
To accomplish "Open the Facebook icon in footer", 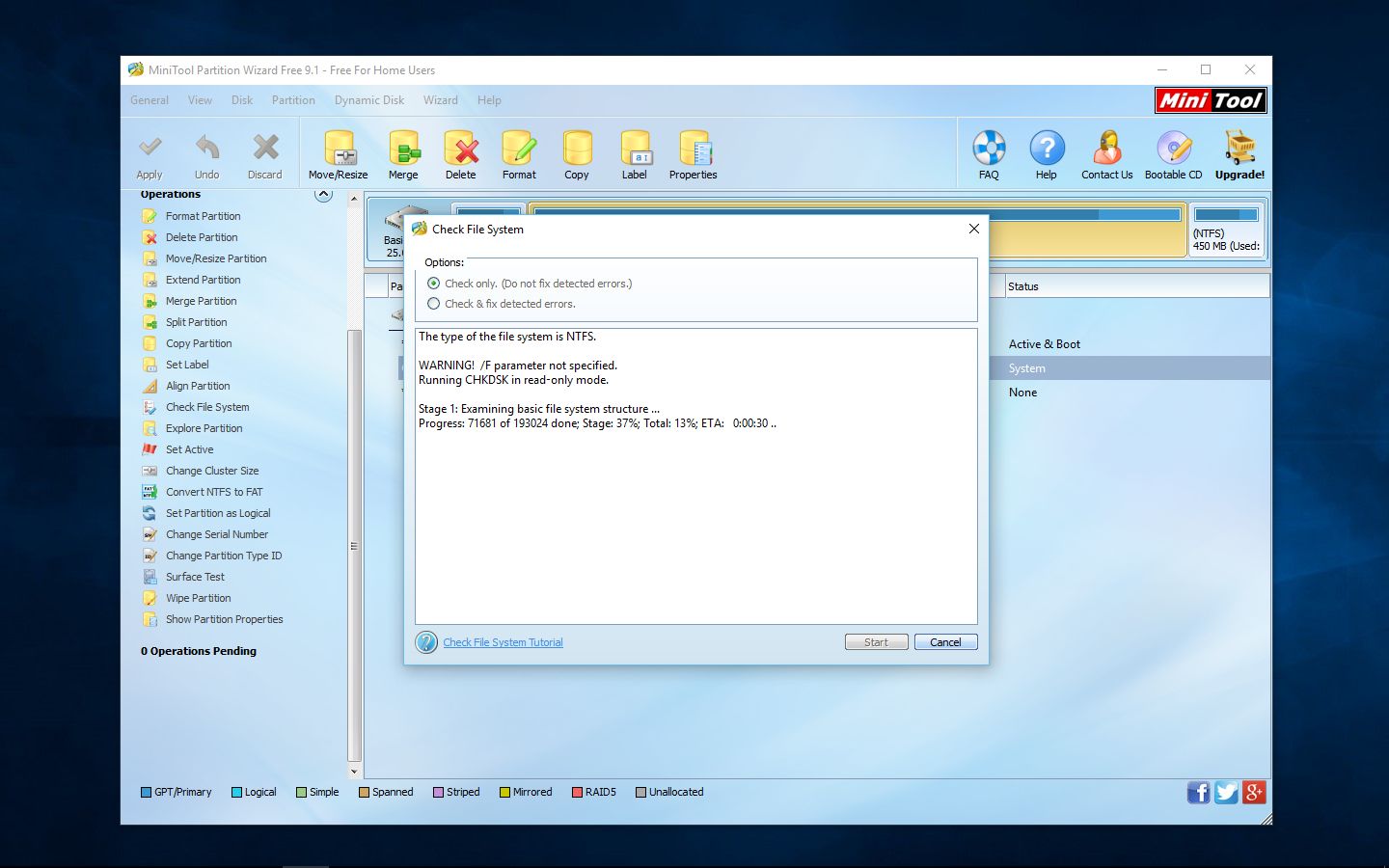I will pos(1198,793).
